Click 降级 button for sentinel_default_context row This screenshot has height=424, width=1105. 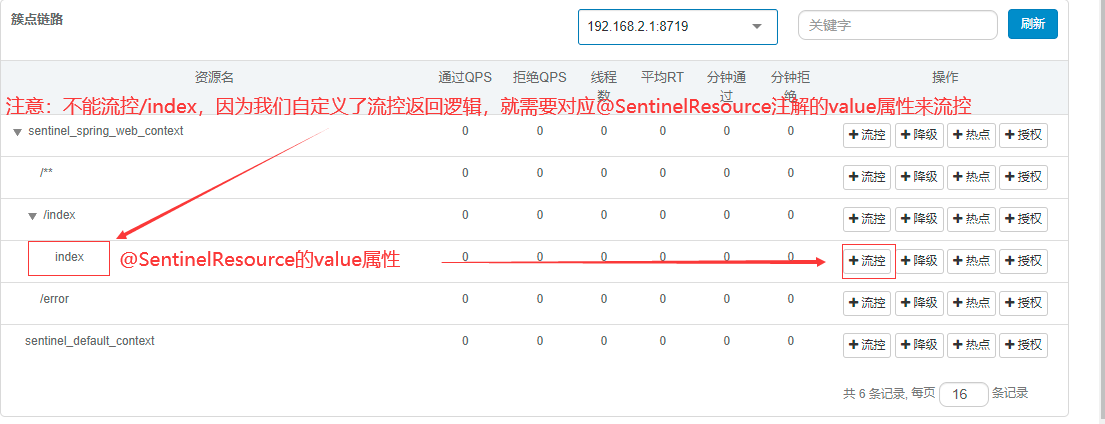pyautogui.click(x=919, y=345)
